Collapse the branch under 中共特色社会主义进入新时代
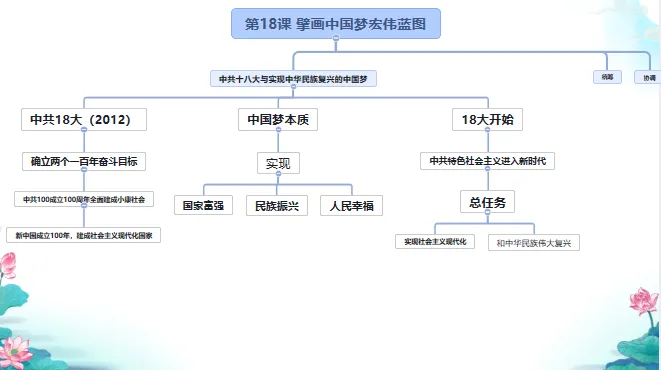The image size is (661, 370). tap(487, 169)
